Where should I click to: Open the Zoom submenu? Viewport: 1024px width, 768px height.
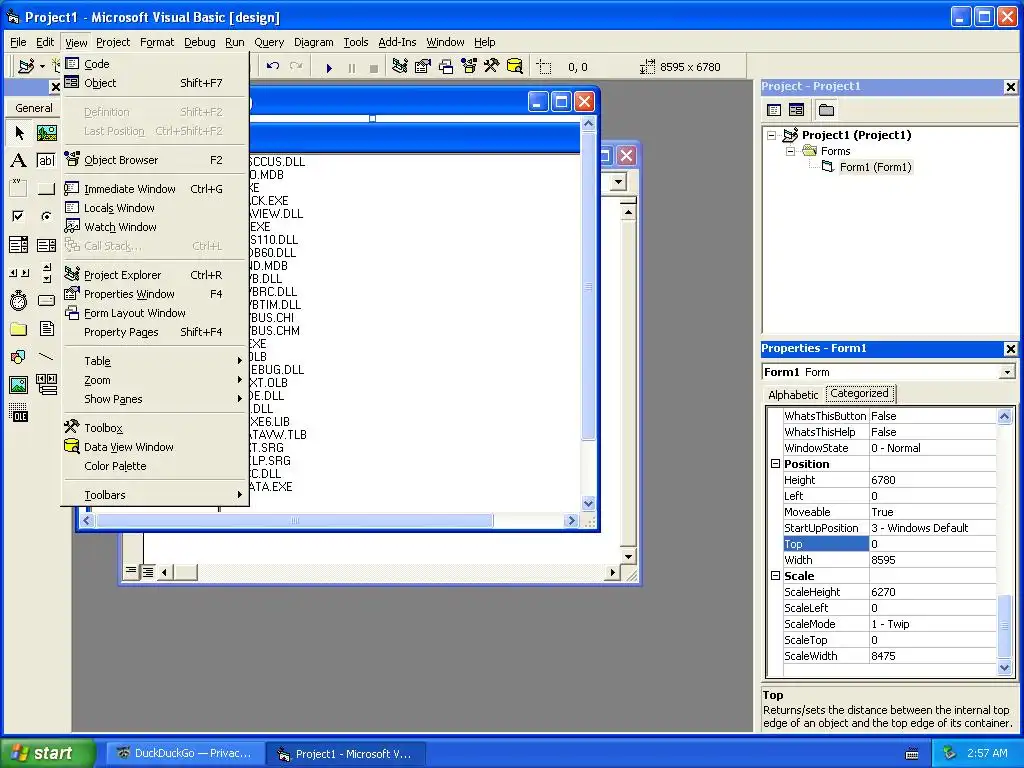point(155,380)
